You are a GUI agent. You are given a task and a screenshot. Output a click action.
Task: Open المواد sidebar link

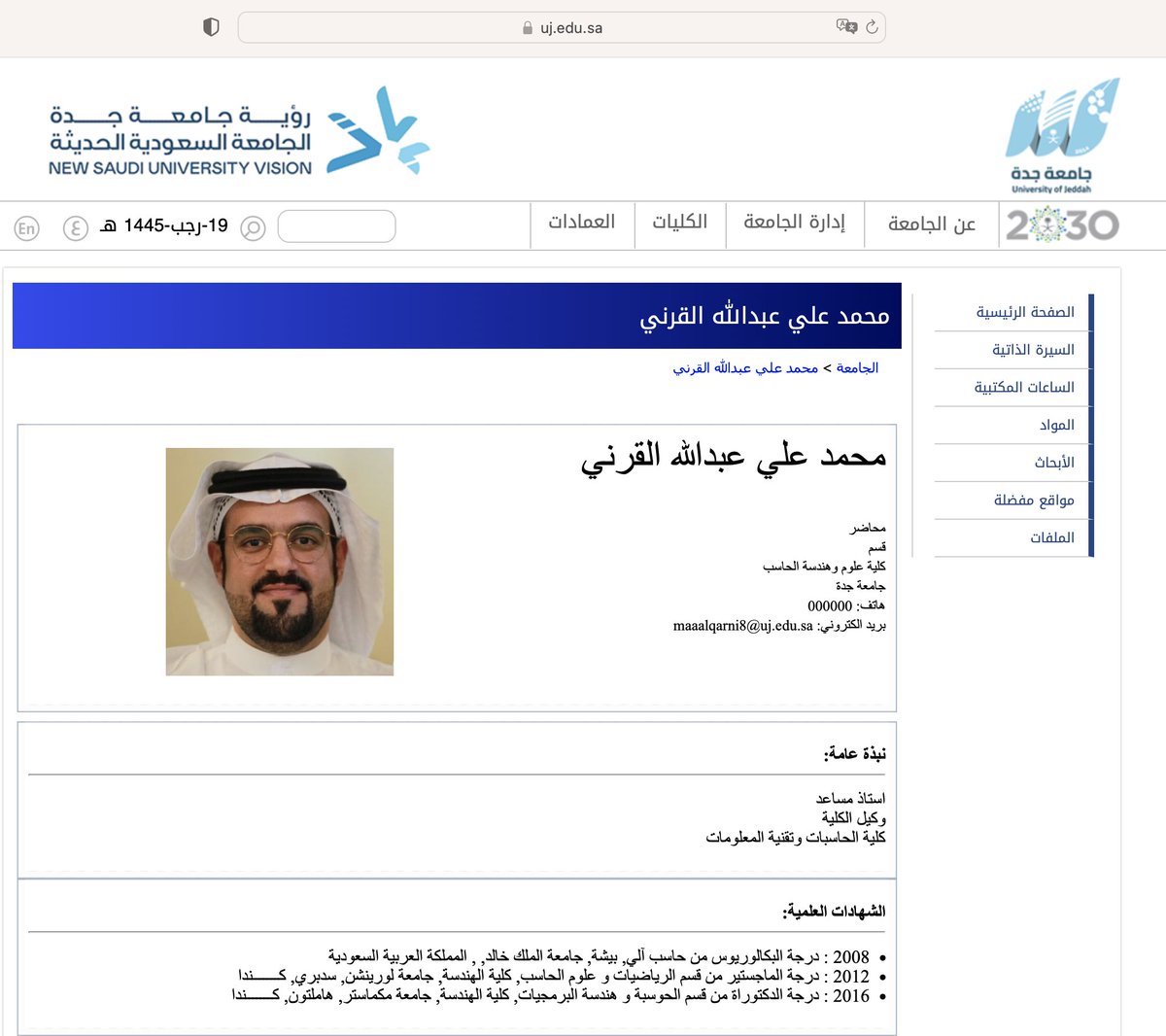[x=1056, y=425]
